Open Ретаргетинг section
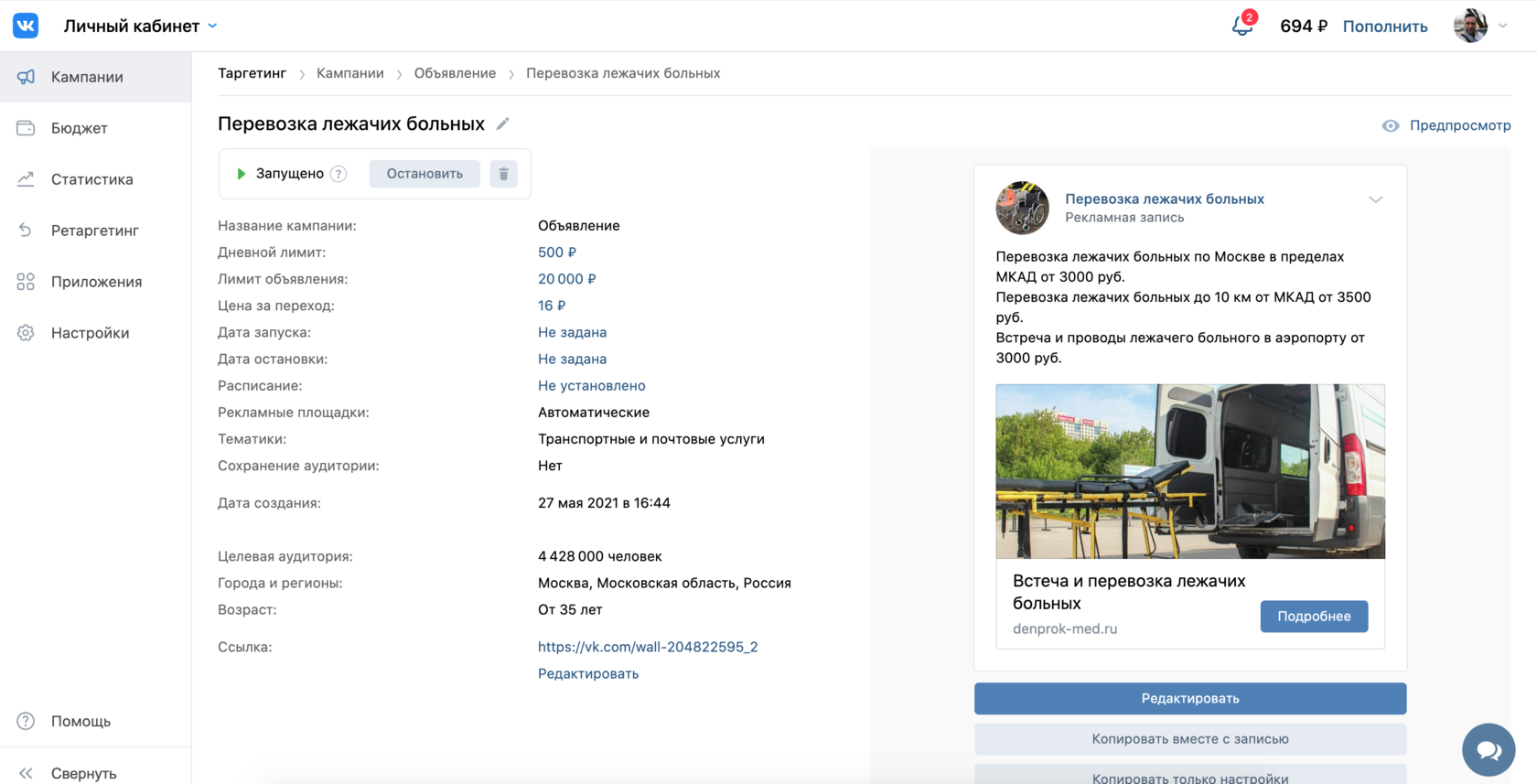Image resolution: width=1537 pixels, height=784 pixels. 94,231
